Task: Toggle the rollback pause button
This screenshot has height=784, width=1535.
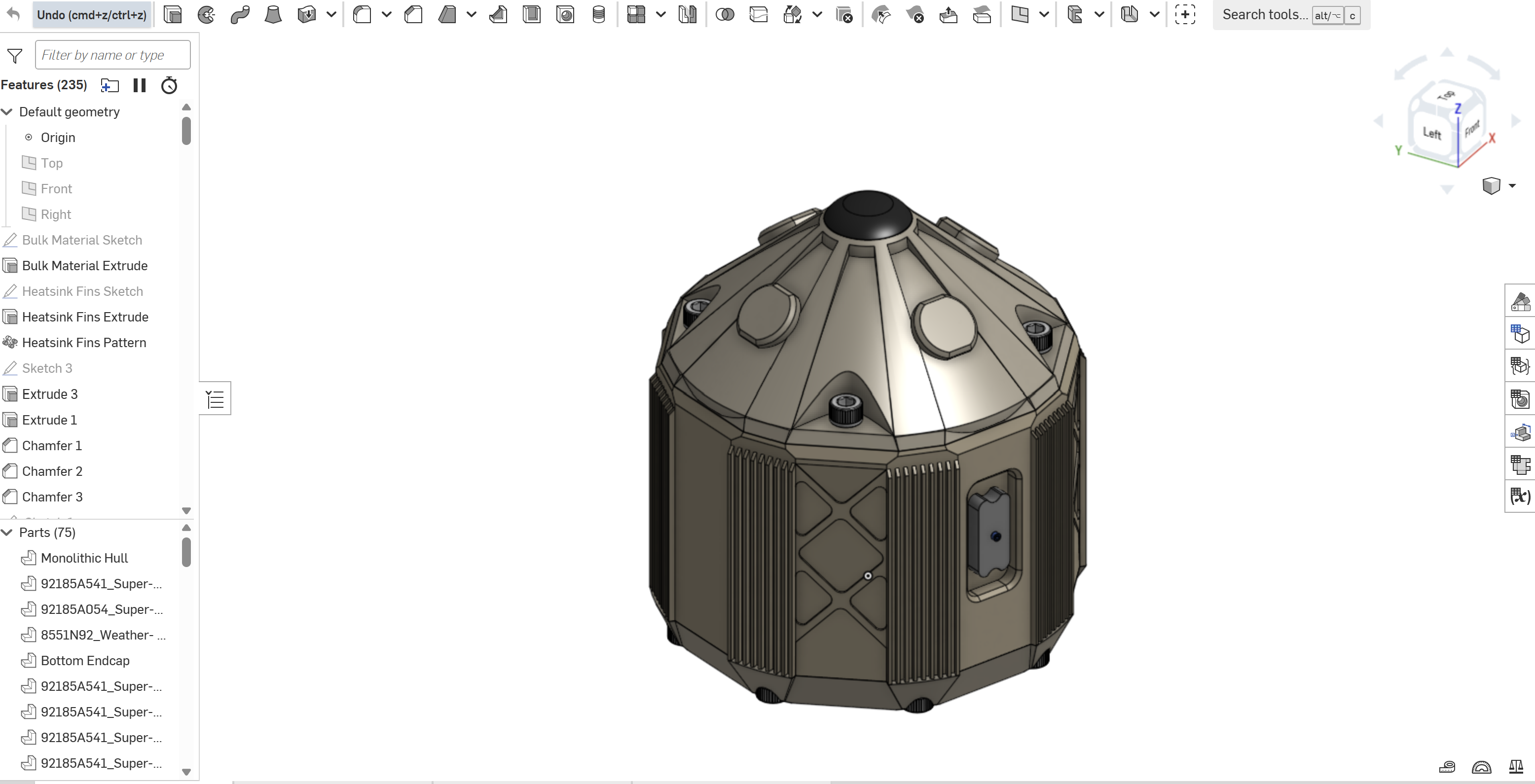Action: 140,85
